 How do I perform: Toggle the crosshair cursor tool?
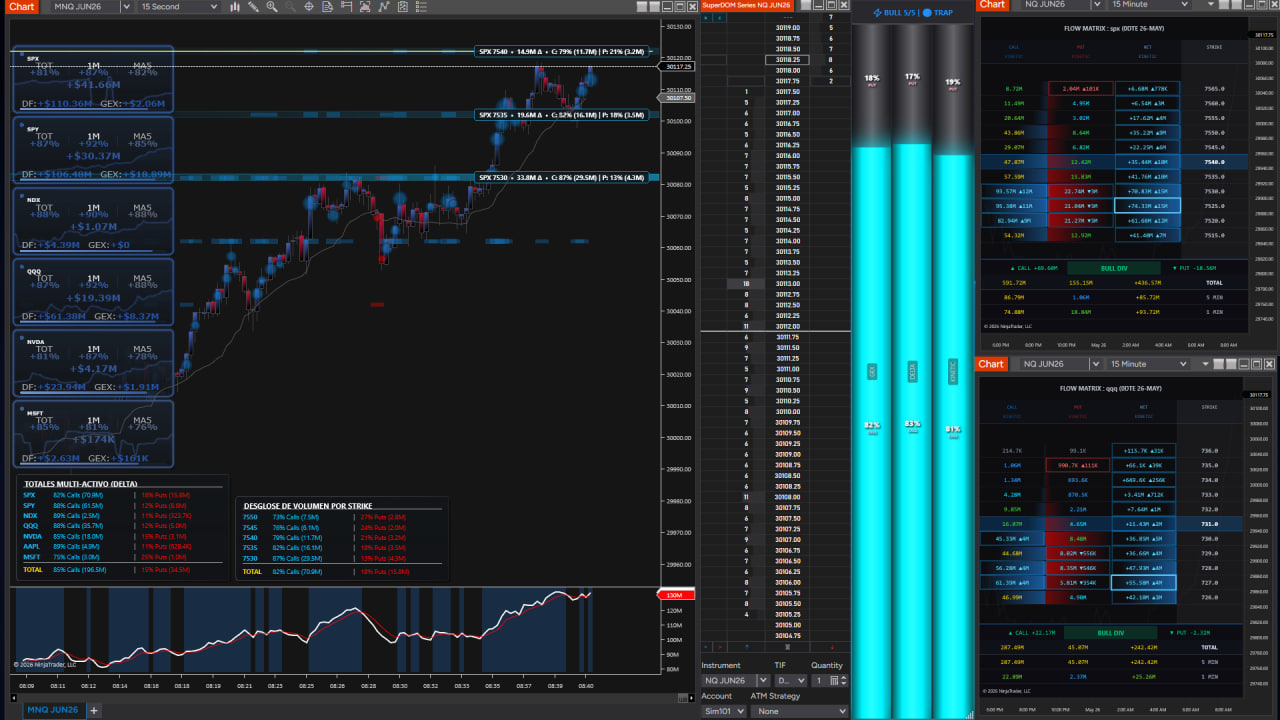coord(309,7)
